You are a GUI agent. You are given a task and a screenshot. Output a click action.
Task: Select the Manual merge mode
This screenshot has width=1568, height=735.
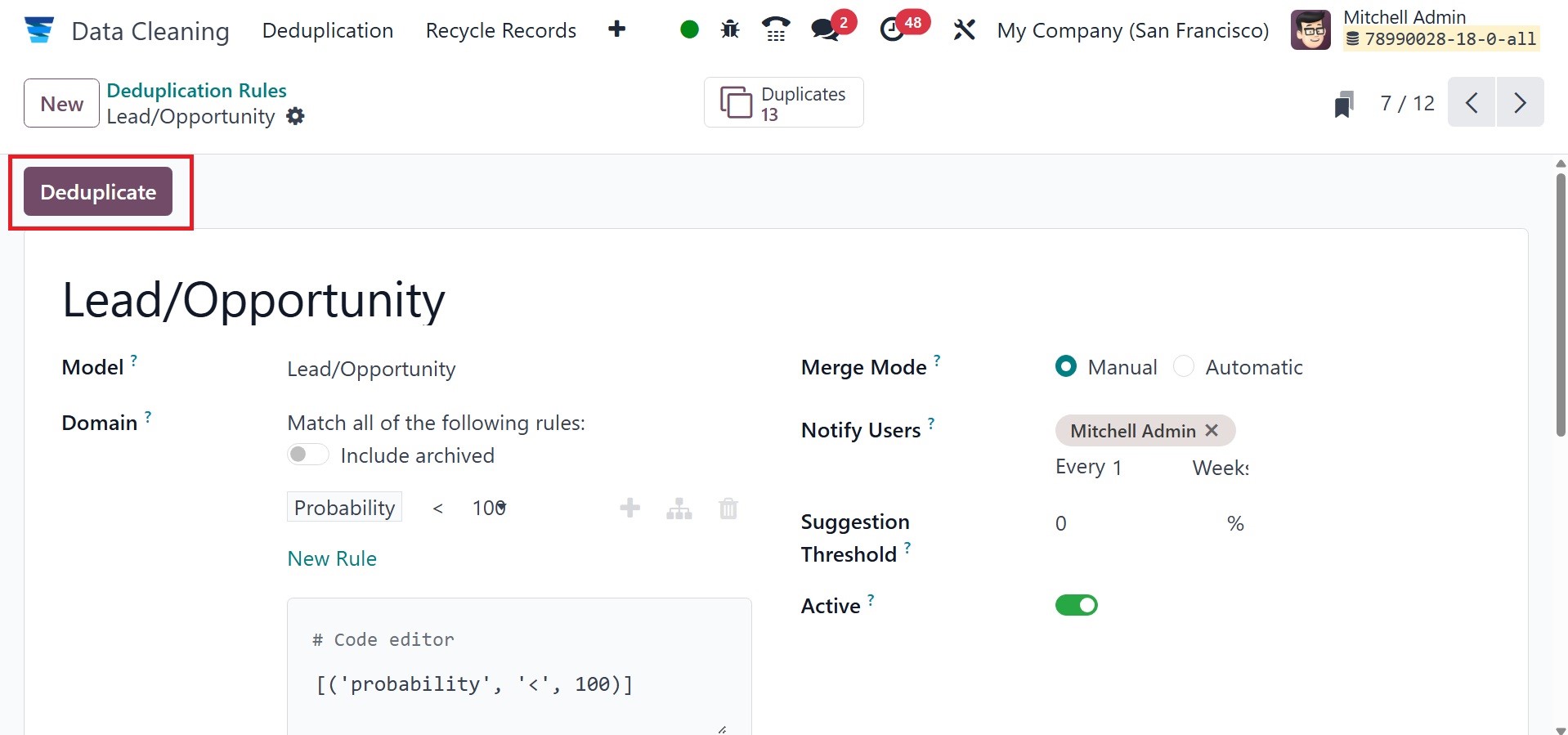pos(1066,366)
